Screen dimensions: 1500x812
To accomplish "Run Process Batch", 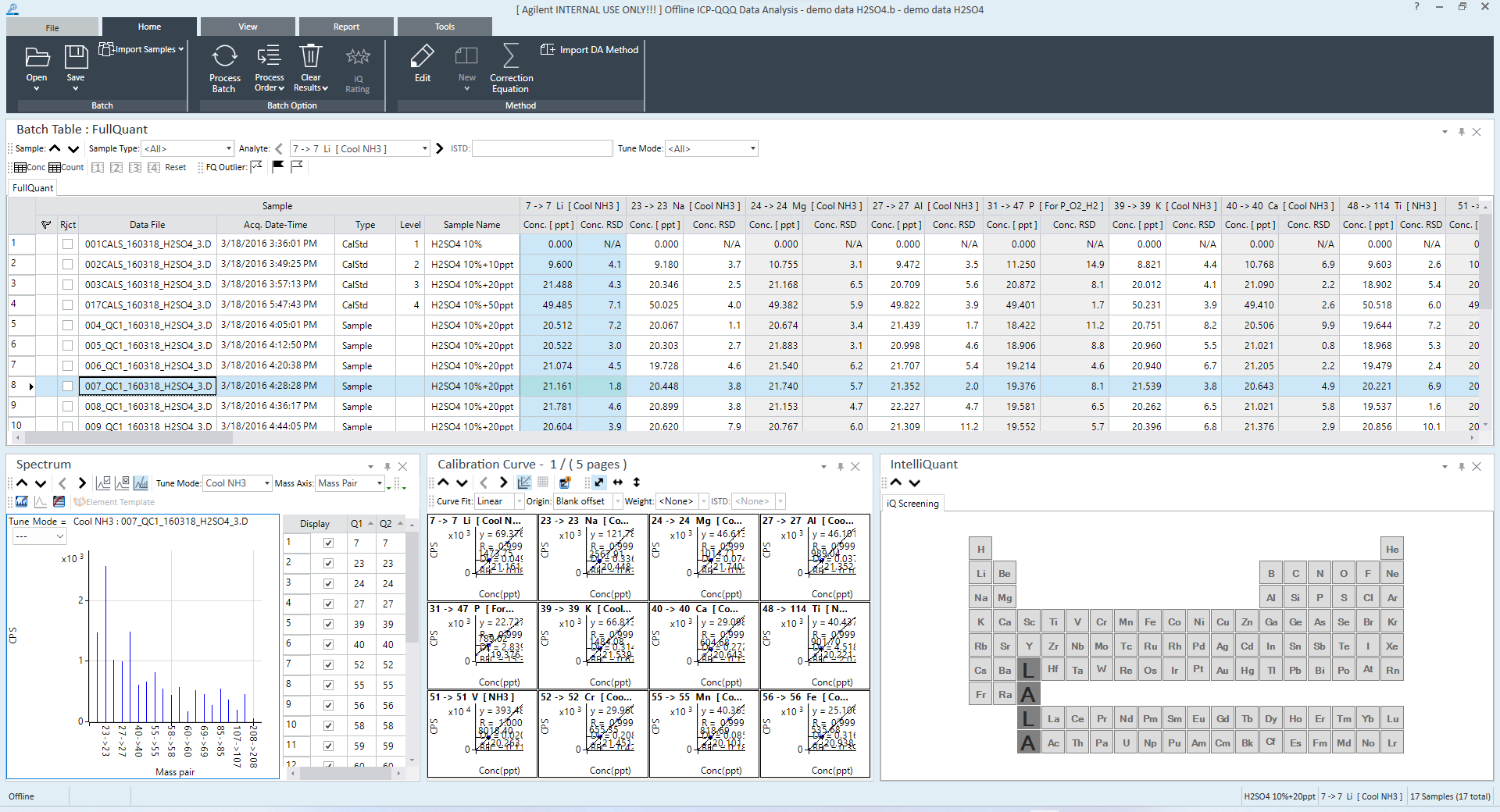I will click(224, 69).
